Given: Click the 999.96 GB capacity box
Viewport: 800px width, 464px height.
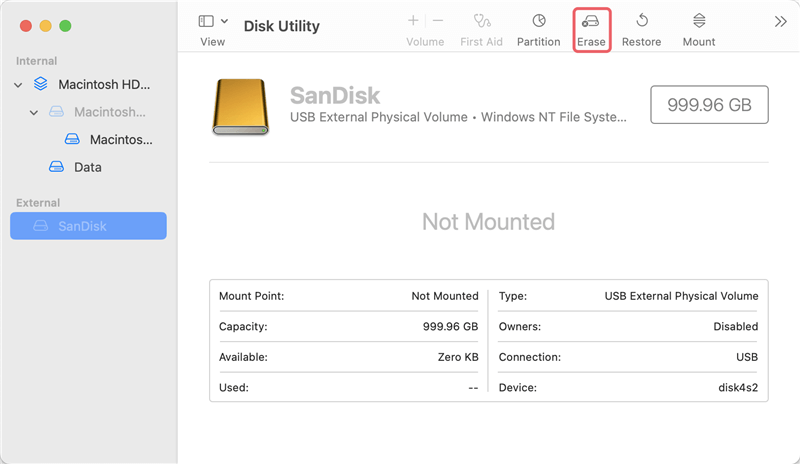Looking at the screenshot, I should [x=709, y=105].
